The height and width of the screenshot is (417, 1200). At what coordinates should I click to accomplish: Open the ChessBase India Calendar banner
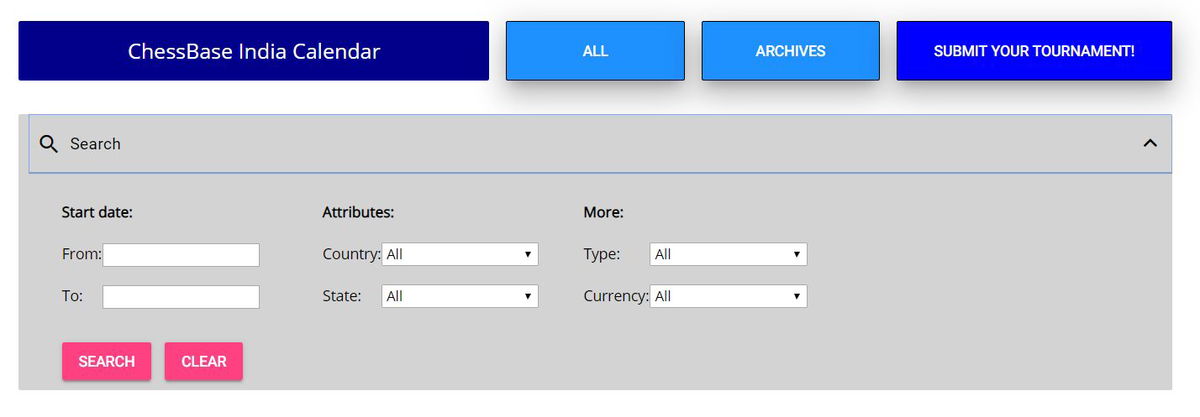[253, 51]
